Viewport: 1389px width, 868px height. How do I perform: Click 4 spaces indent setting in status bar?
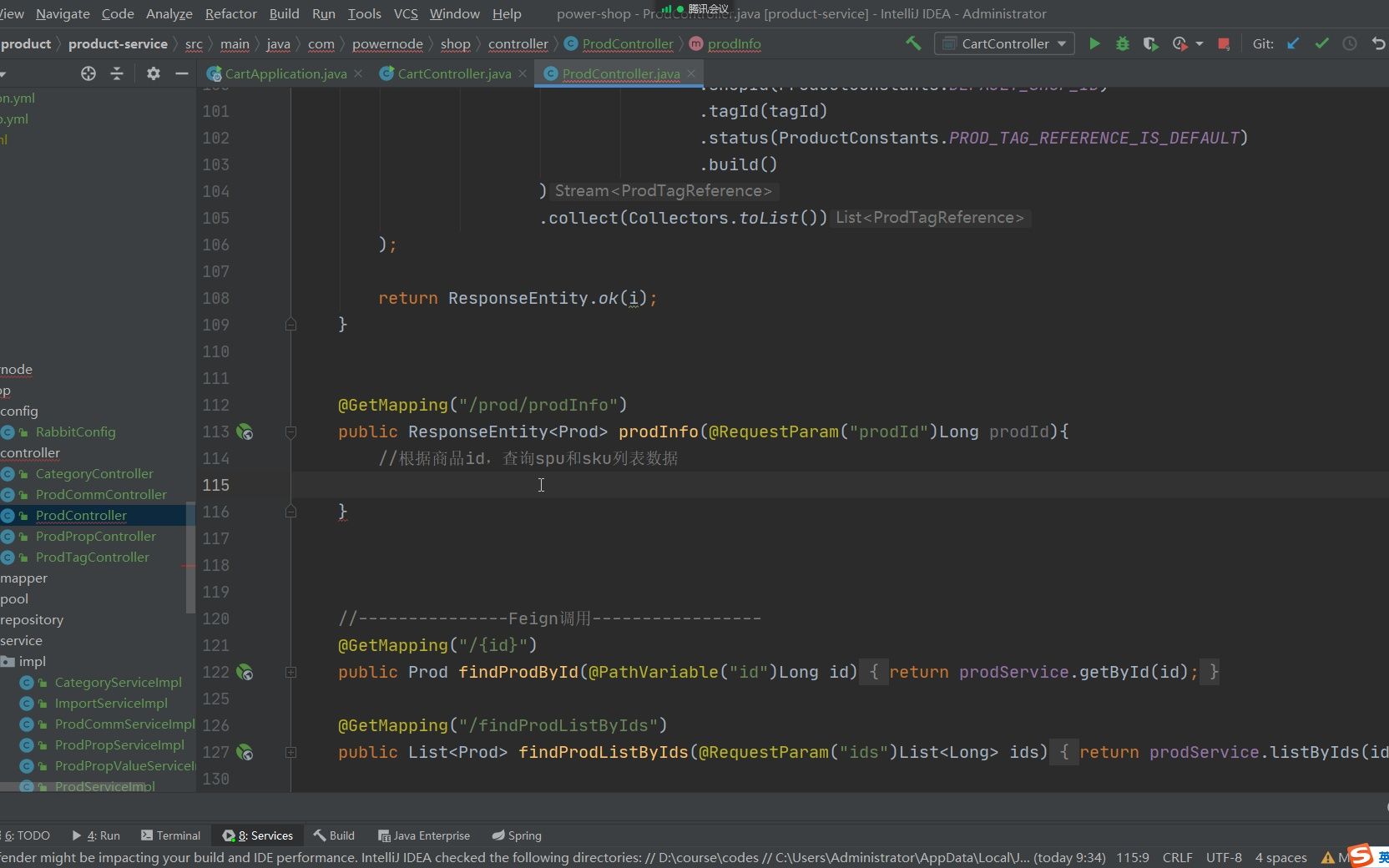point(1280,857)
